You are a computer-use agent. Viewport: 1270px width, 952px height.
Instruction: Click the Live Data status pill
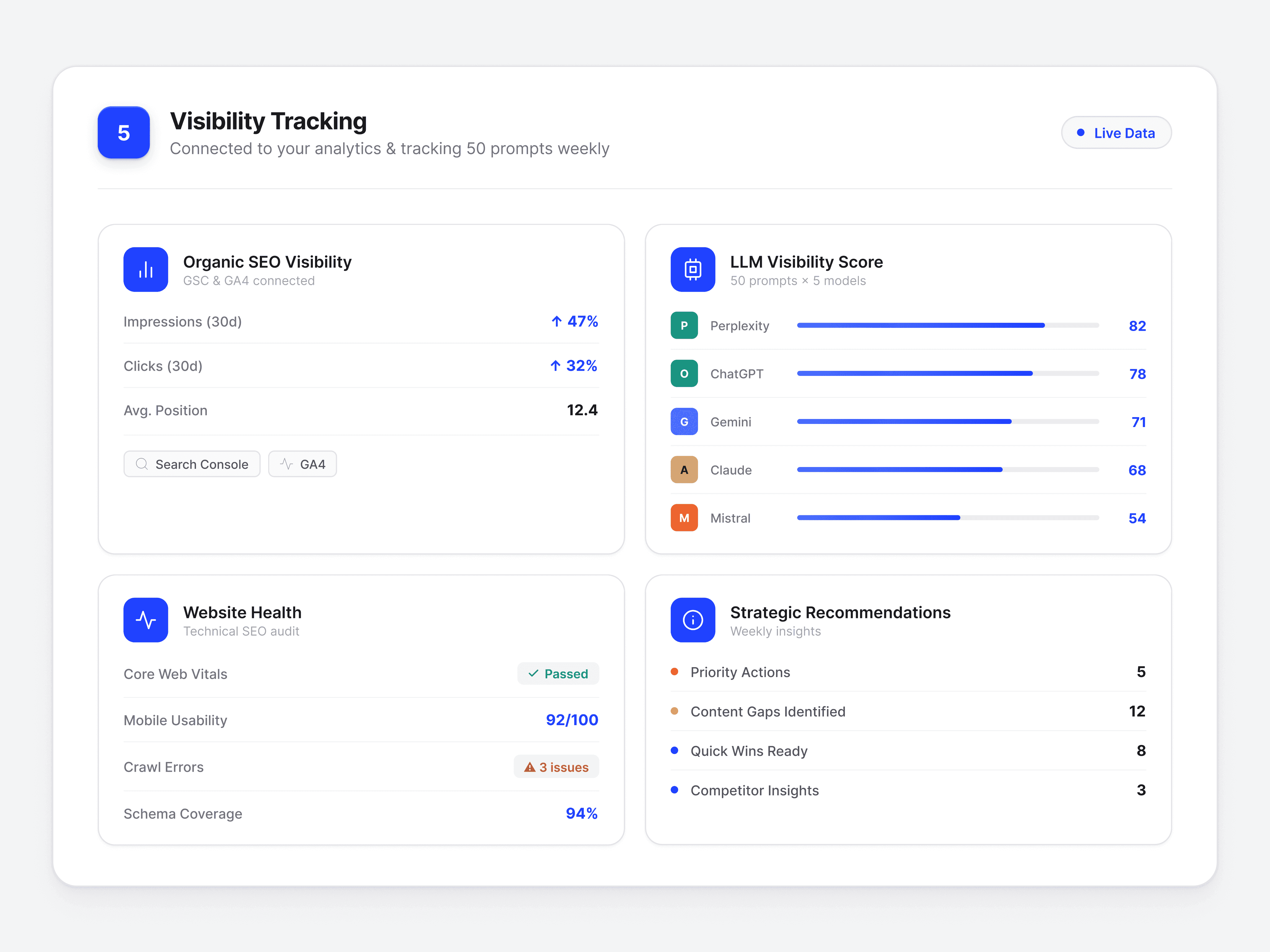(x=1116, y=133)
